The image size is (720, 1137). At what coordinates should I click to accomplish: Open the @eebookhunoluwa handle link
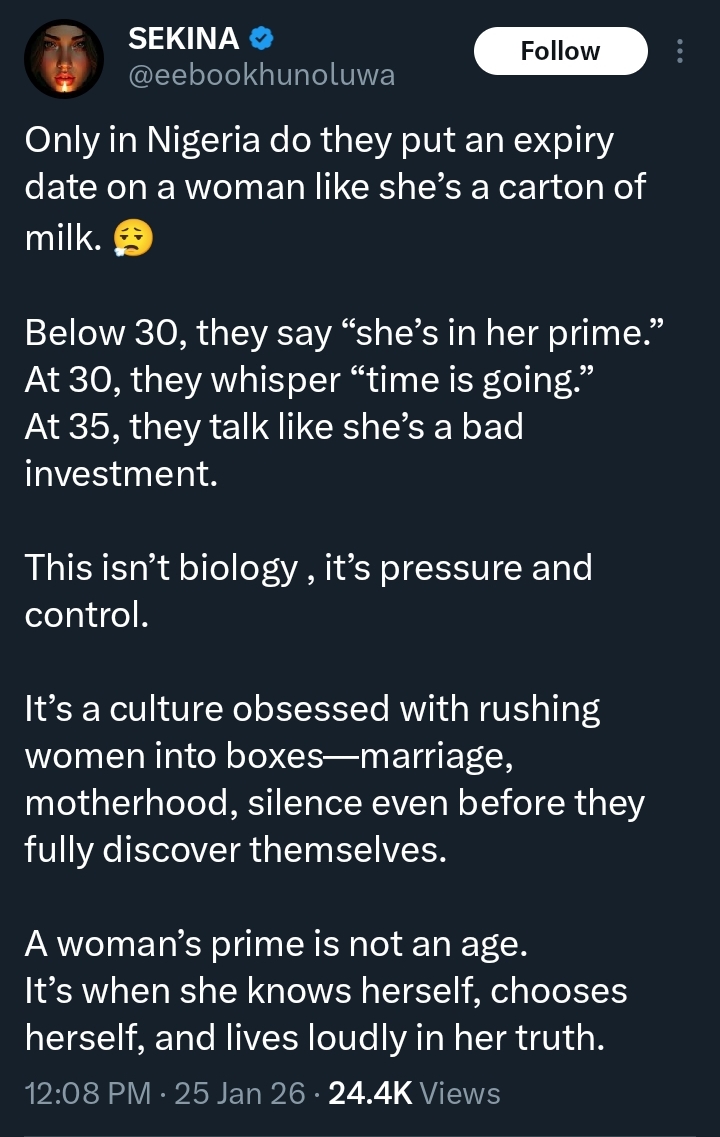pyautogui.click(x=262, y=74)
